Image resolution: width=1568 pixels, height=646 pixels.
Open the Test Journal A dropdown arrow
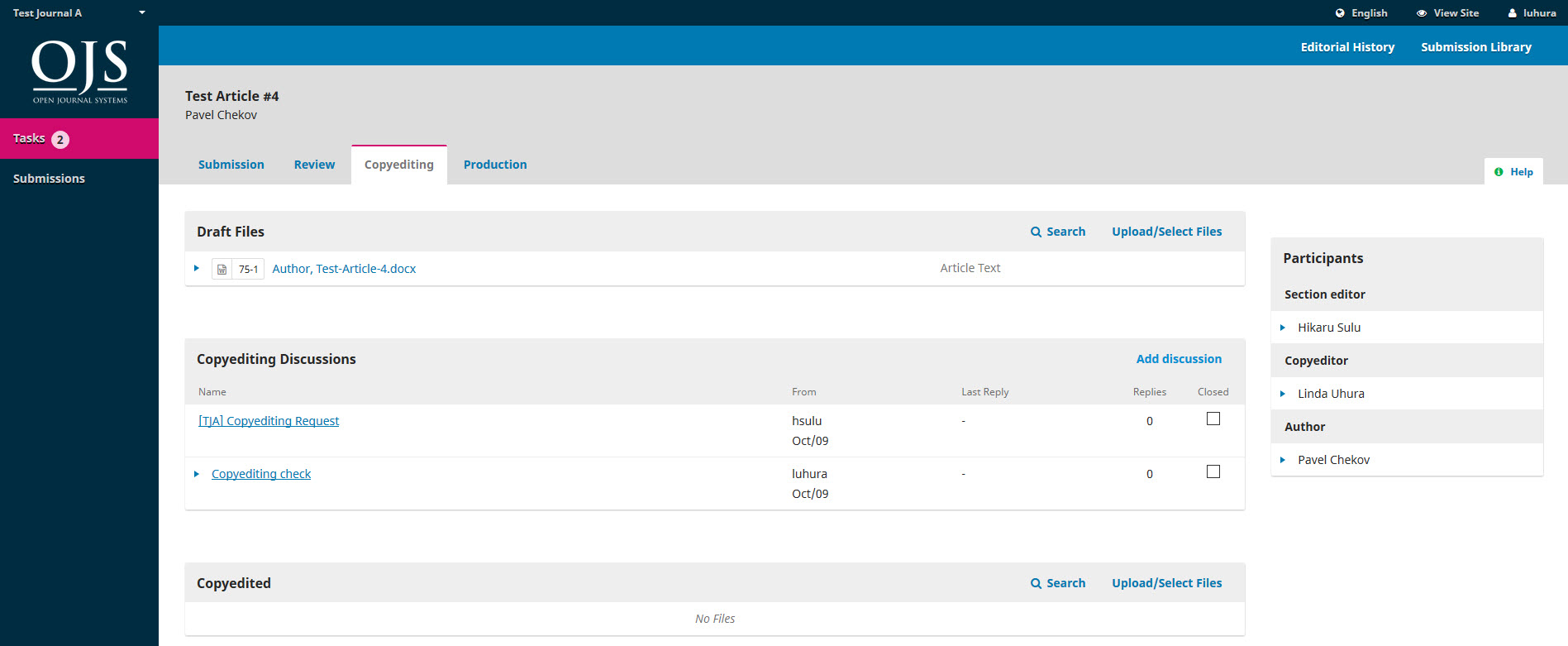tap(142, 13)
